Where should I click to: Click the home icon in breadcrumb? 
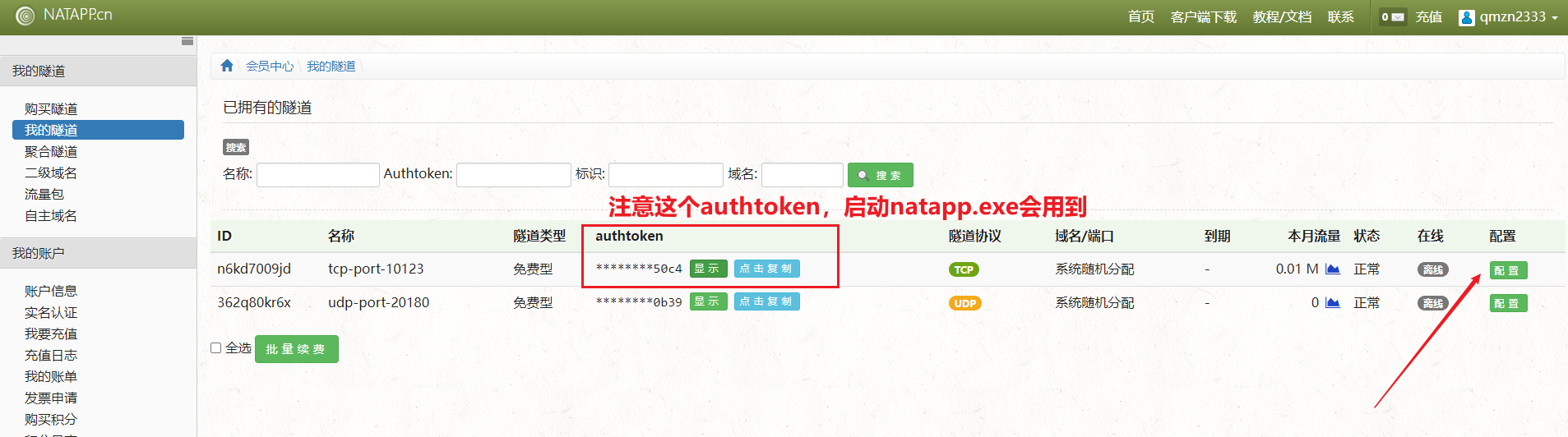(x=227, y=66)
